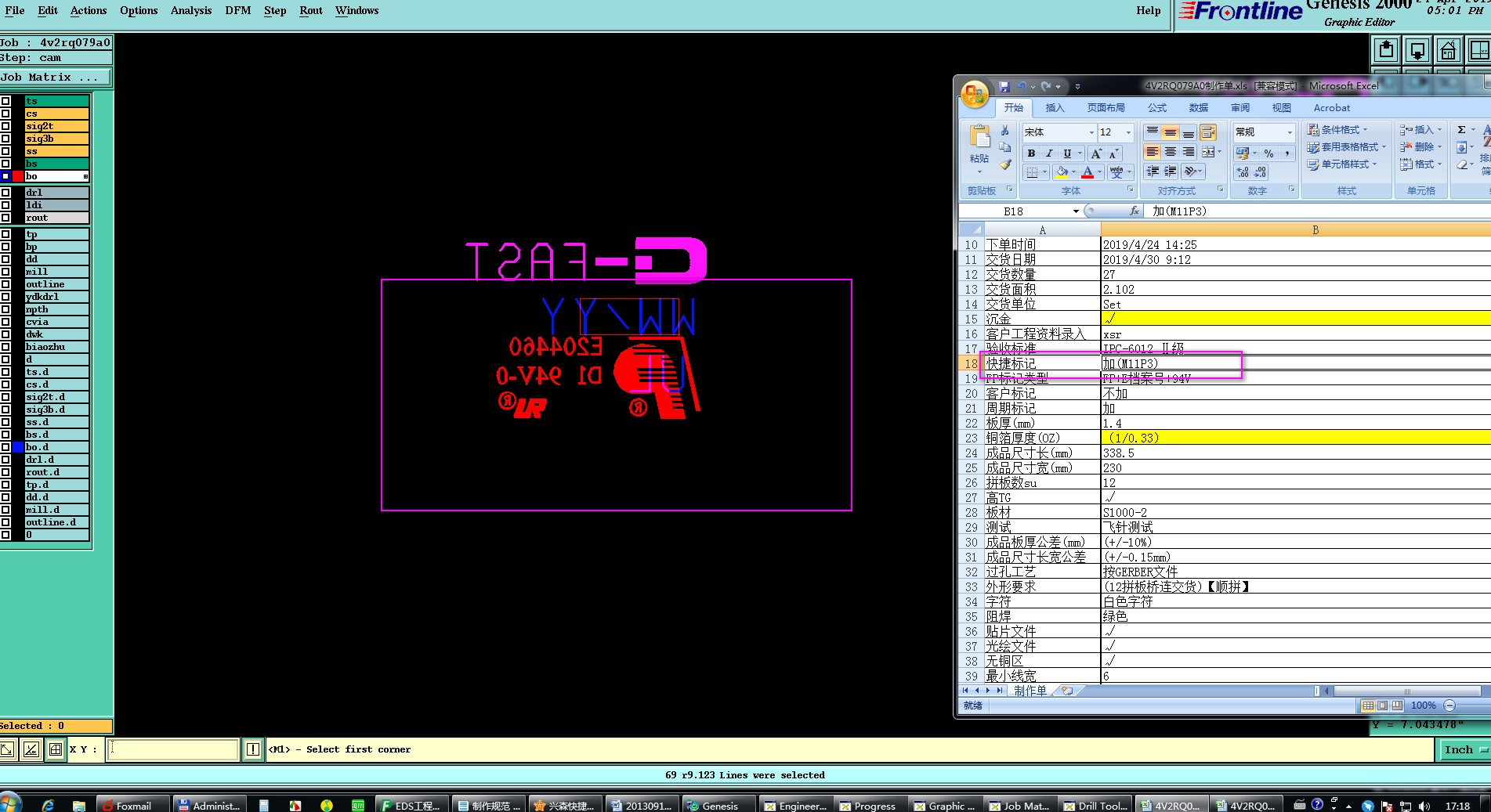Image resolution: width=1491 pixels, height=812 pixels.
Task: Toggle the npth layer checkbox
Action: [5, 309]
